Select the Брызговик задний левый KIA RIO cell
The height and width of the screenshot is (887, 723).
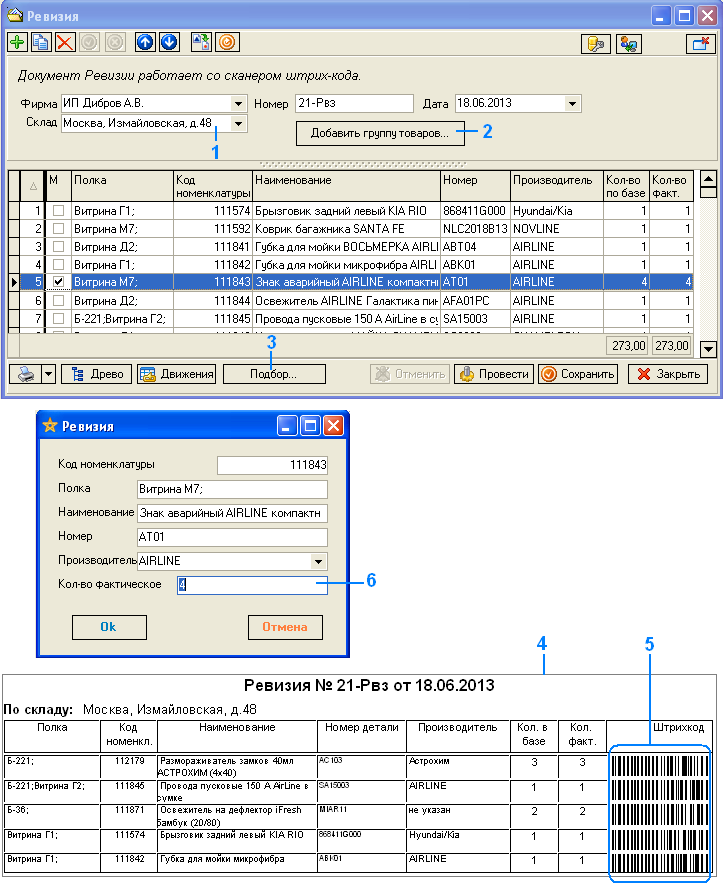346,211
